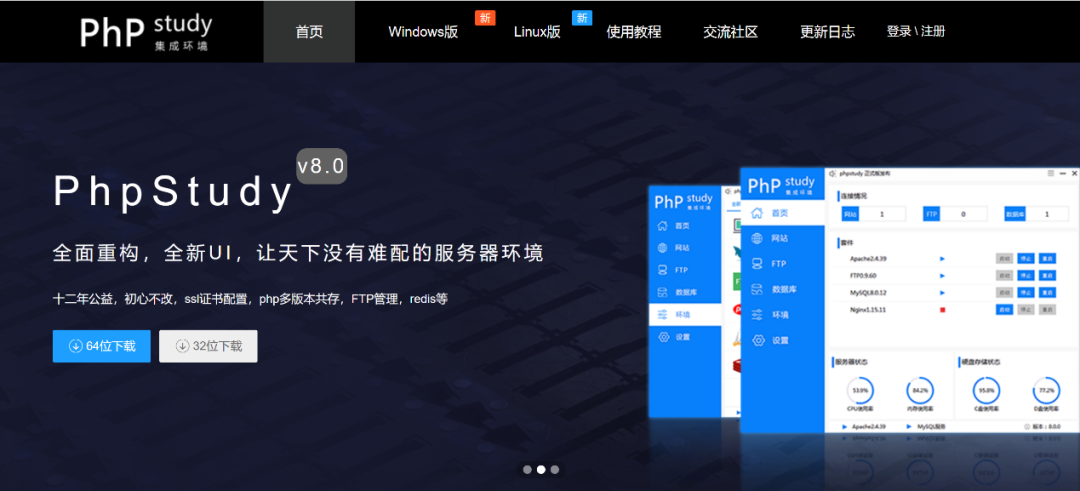Select the third carousel dot
This screenshot has width=1080, height=491.
point(554,470)
